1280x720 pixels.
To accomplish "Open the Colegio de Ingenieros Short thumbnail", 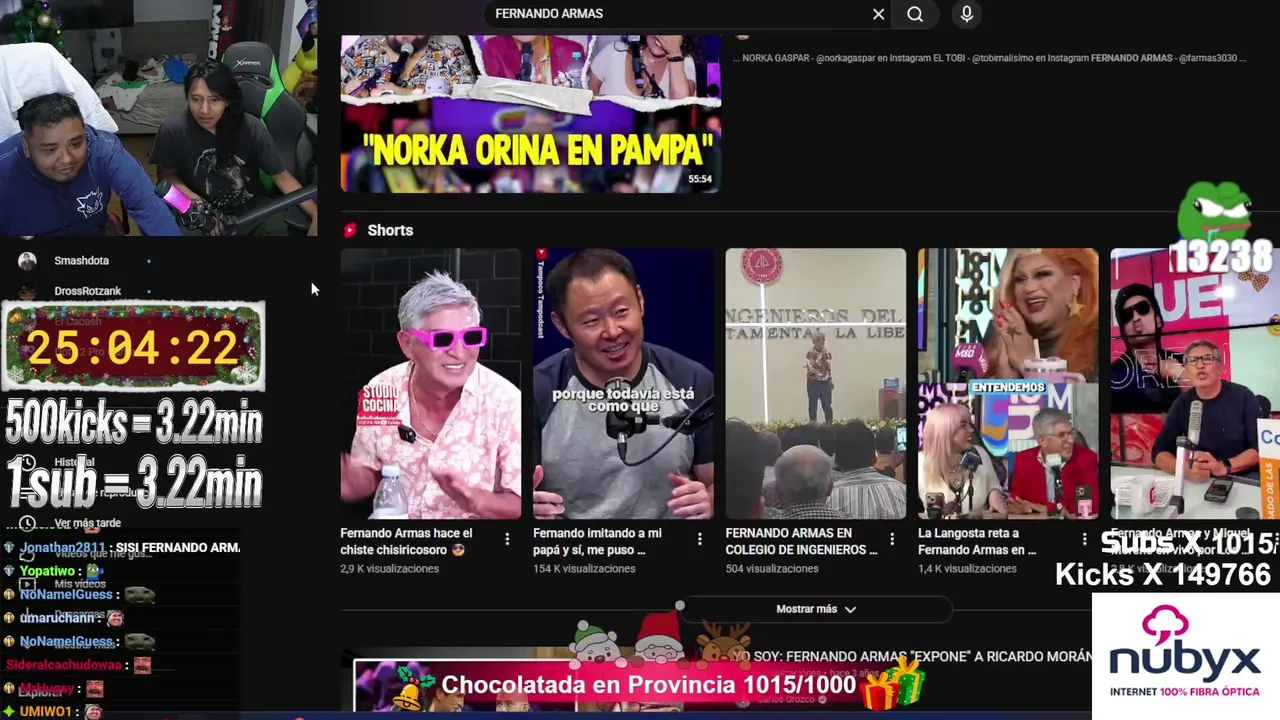I will click(x=815, y=384).
